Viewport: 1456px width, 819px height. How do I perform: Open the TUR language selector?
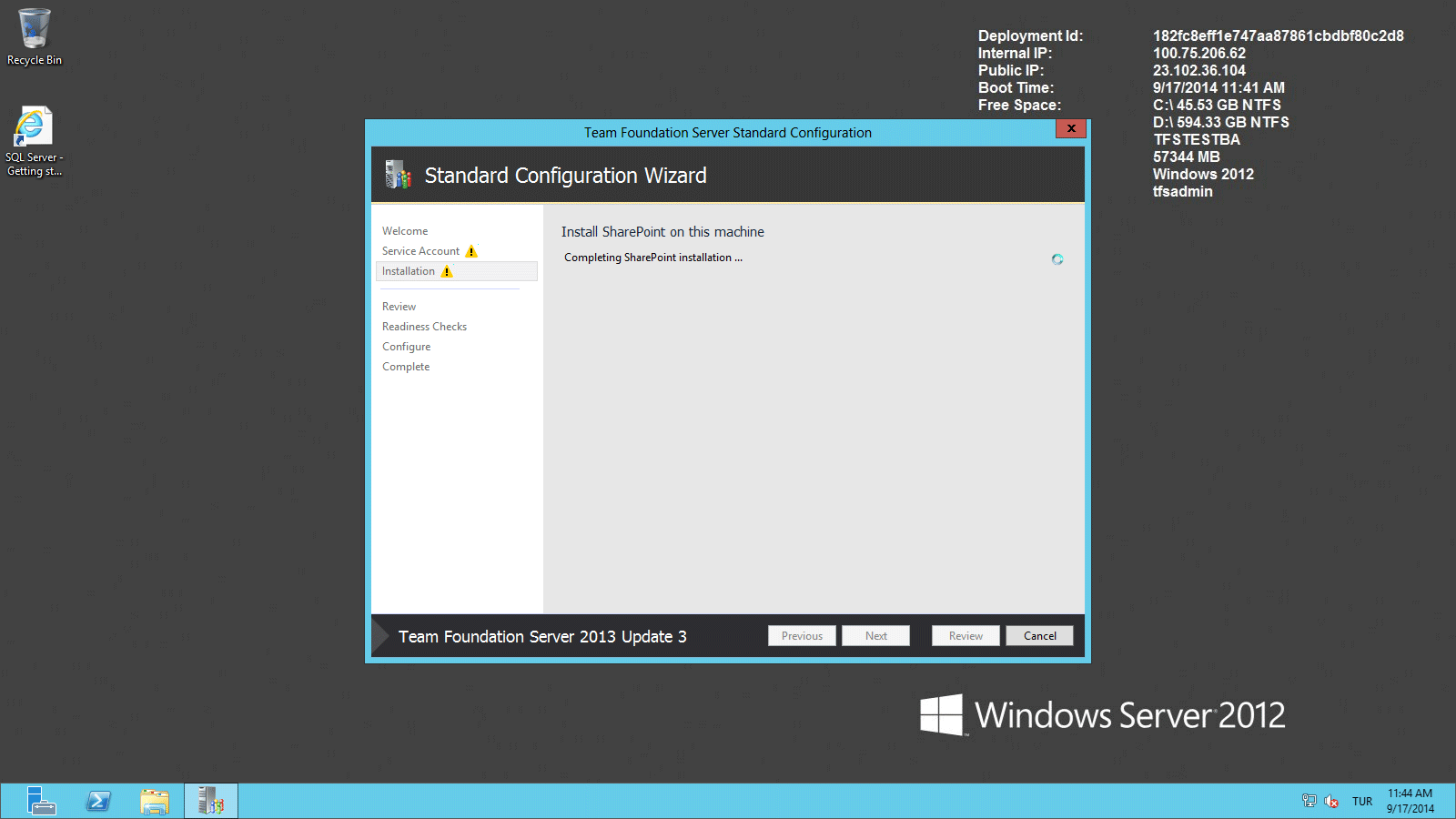pos(1362,801)
